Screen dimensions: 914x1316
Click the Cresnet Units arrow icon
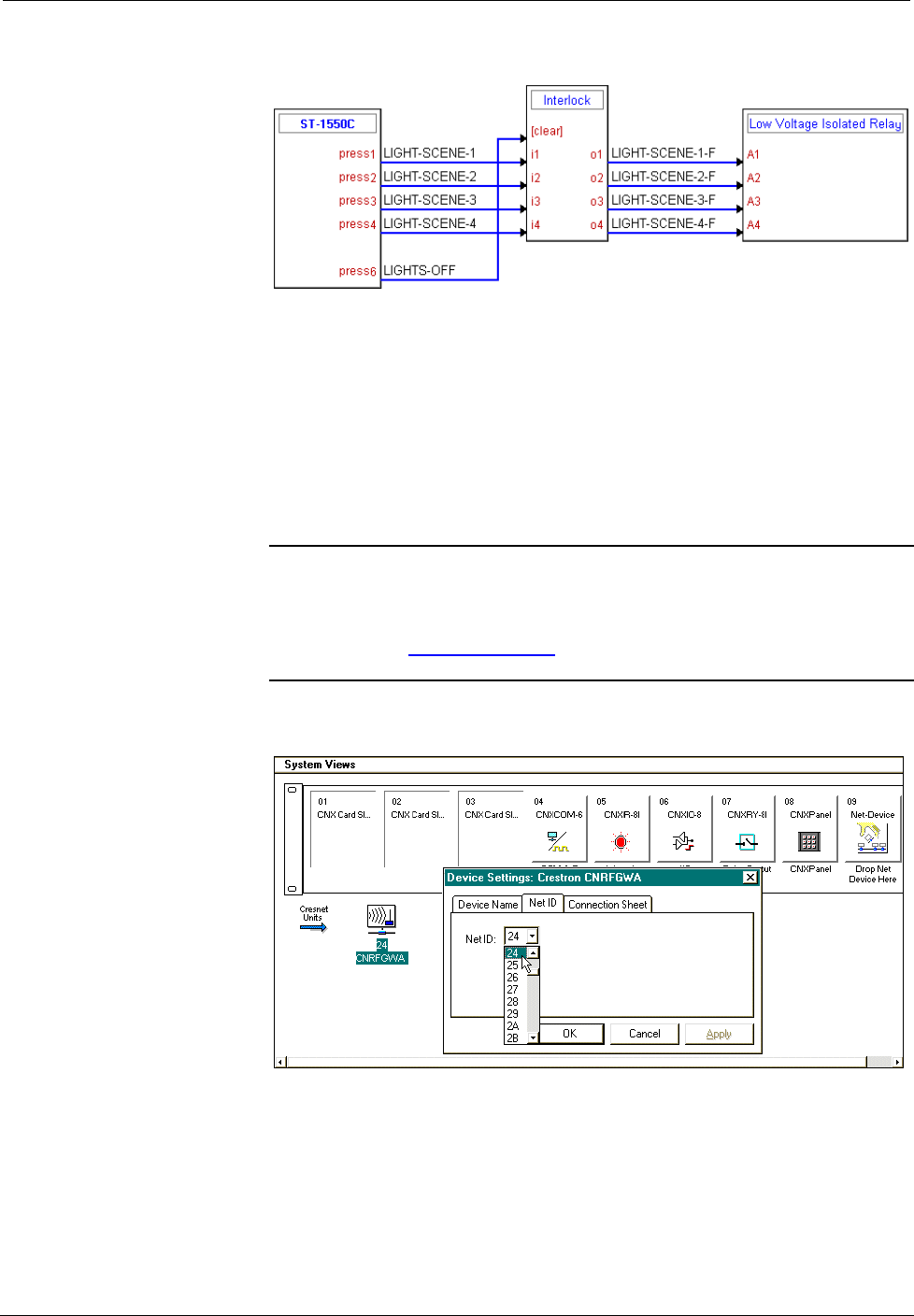point(313,927)
